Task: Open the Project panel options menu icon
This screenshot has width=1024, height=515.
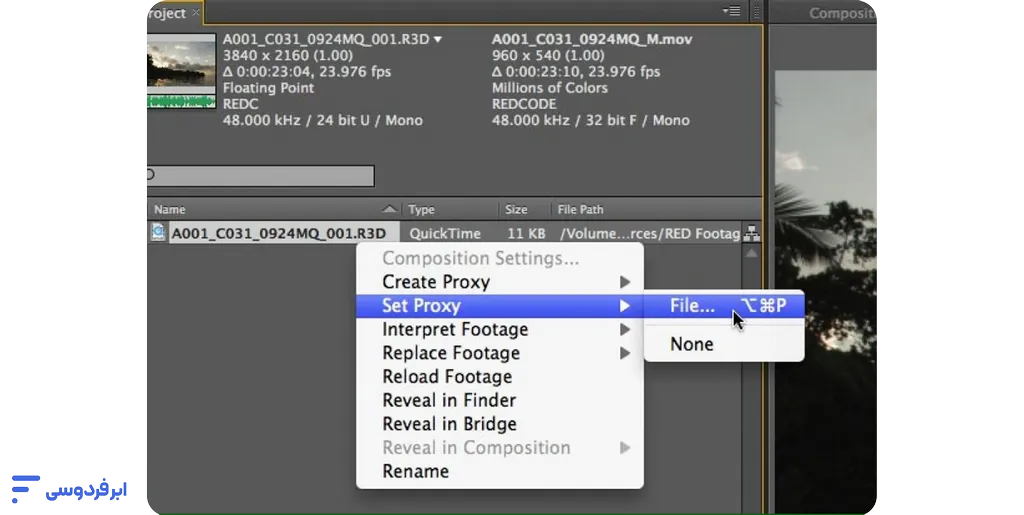Action: click(x=731, y=11)
